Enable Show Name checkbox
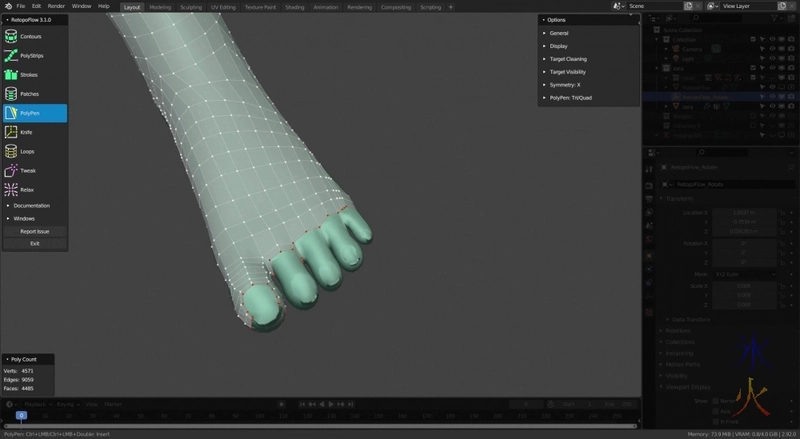Viewport: 800px width, 439px height. [x=715, y=401]
